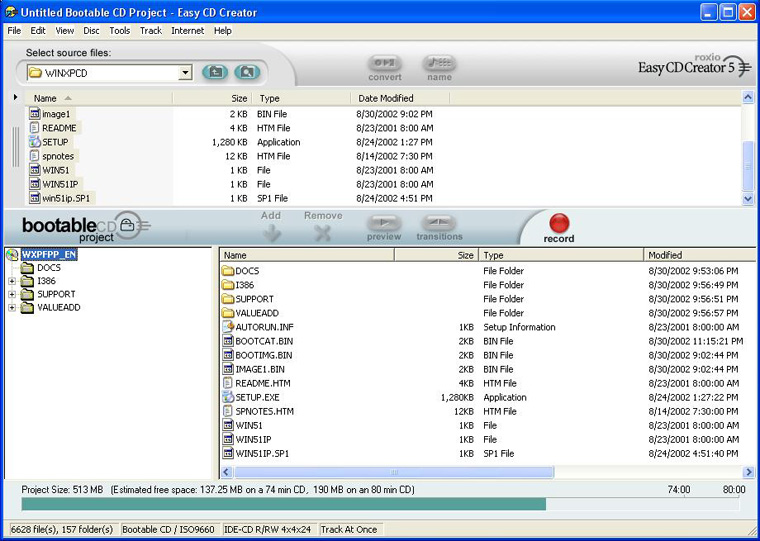Click source list scroll up arrow
This screenshot has width=760, height=541.
(x=748, y=96)
